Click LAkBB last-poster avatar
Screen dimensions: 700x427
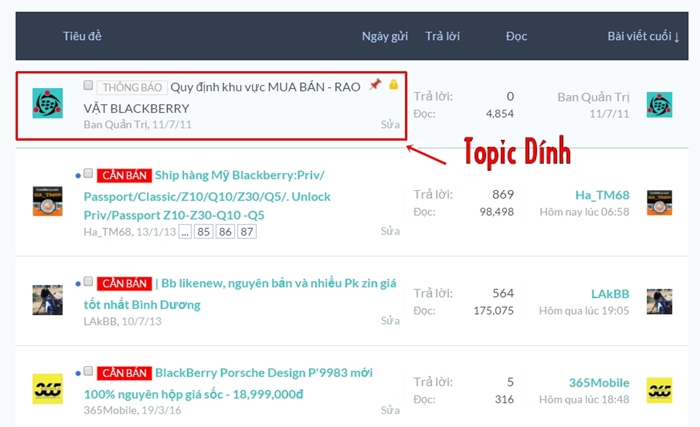click(659, 301)
